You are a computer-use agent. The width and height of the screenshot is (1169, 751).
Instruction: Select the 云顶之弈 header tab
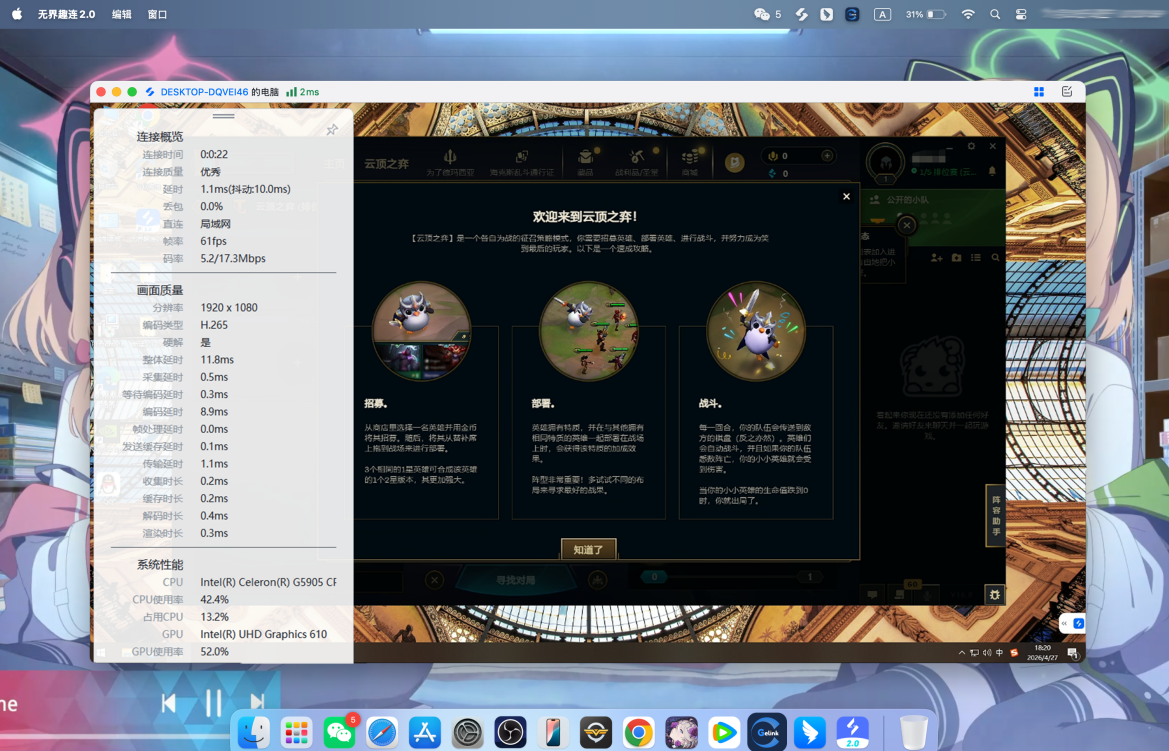tap(386, 163)
